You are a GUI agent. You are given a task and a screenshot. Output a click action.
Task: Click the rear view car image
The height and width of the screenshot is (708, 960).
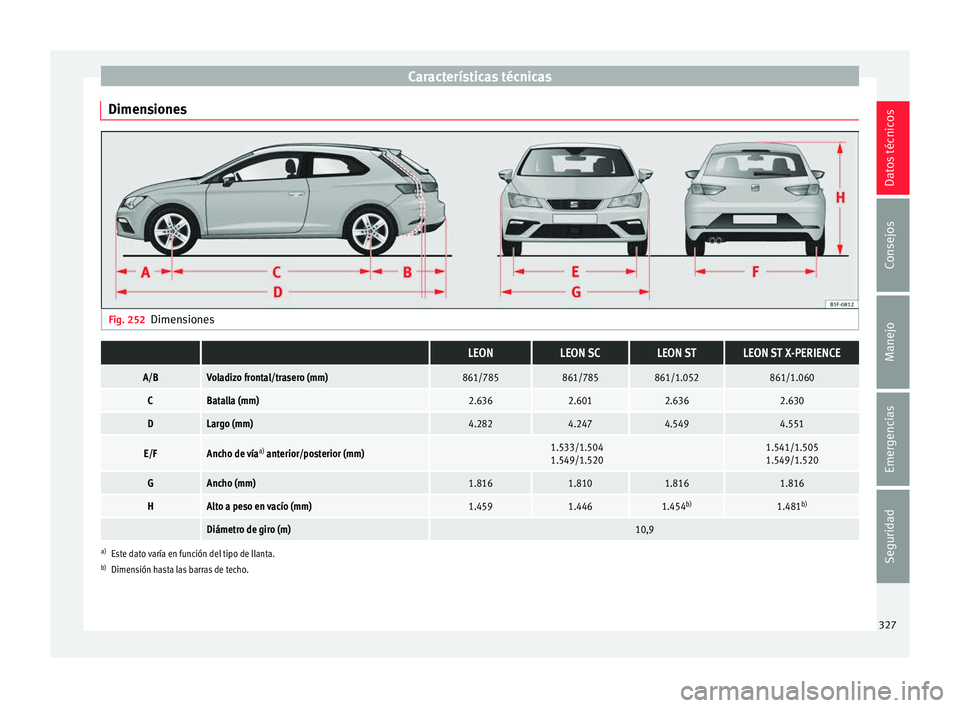[755, 199]
